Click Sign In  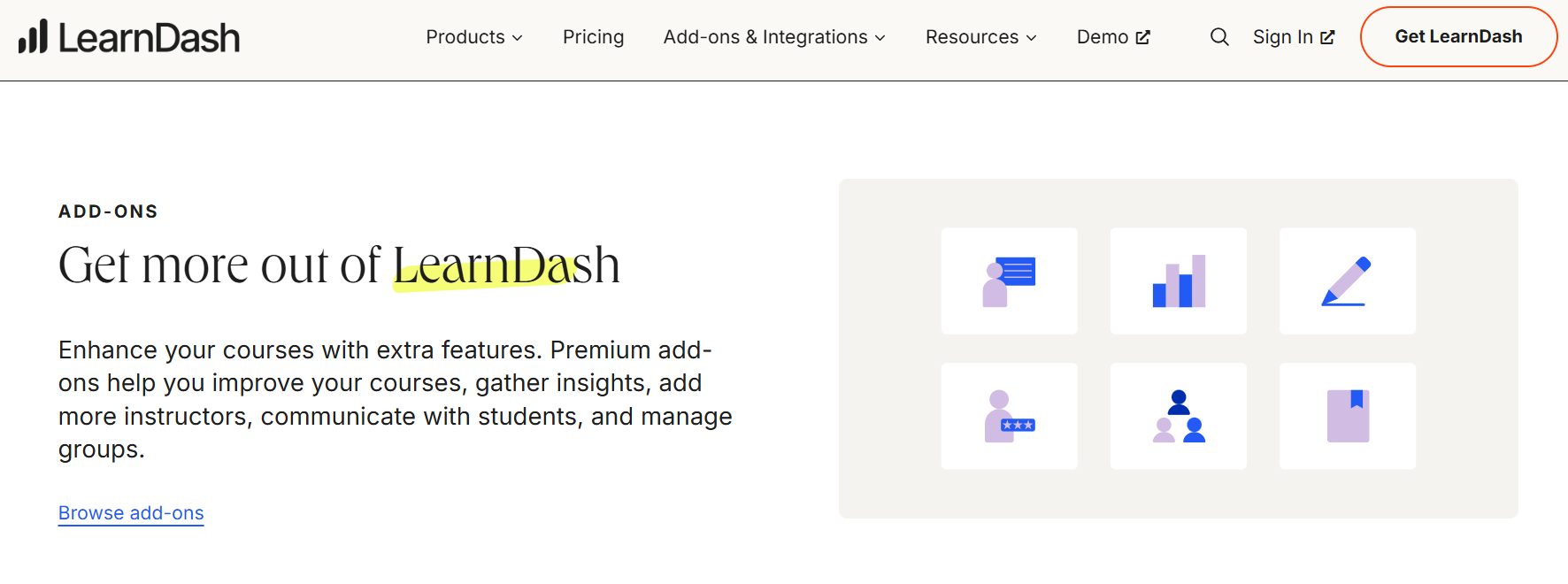point(1283,36)
